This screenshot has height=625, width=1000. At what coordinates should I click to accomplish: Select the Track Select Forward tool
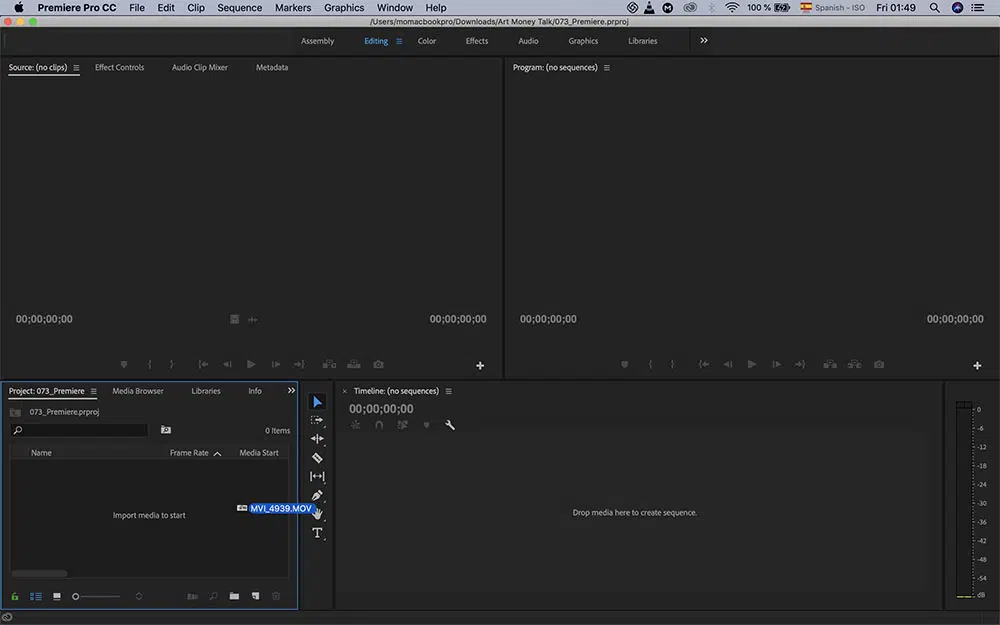coord(317,420)
